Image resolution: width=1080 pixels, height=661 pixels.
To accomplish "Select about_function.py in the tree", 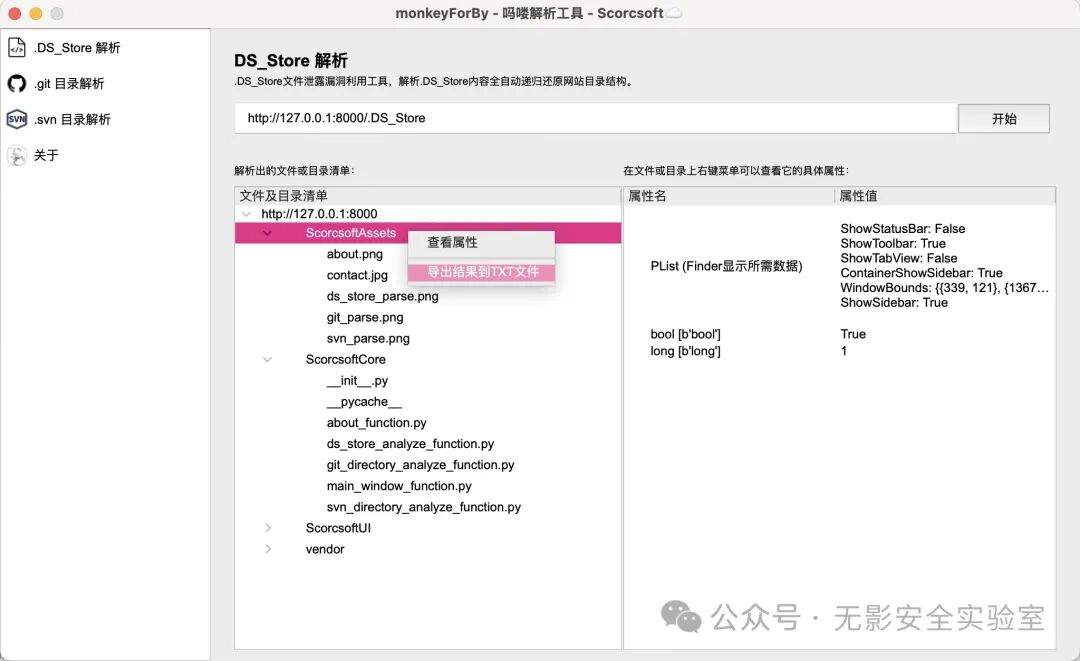I will [376, 423].
